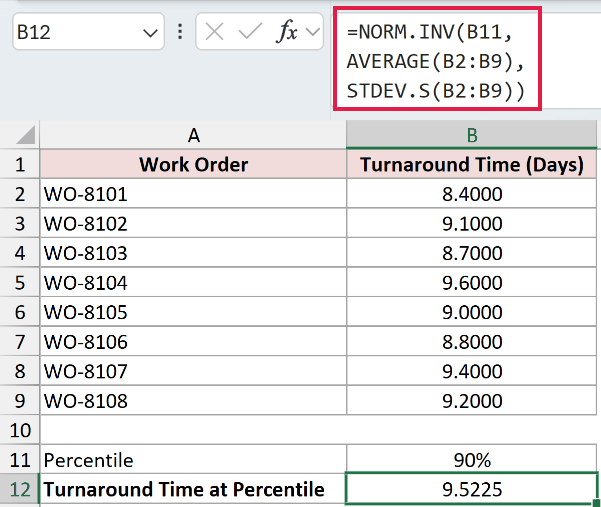601x507 pixels.
Task: Open the Name Box dropdown arrow
Action: tap(150, 33)
